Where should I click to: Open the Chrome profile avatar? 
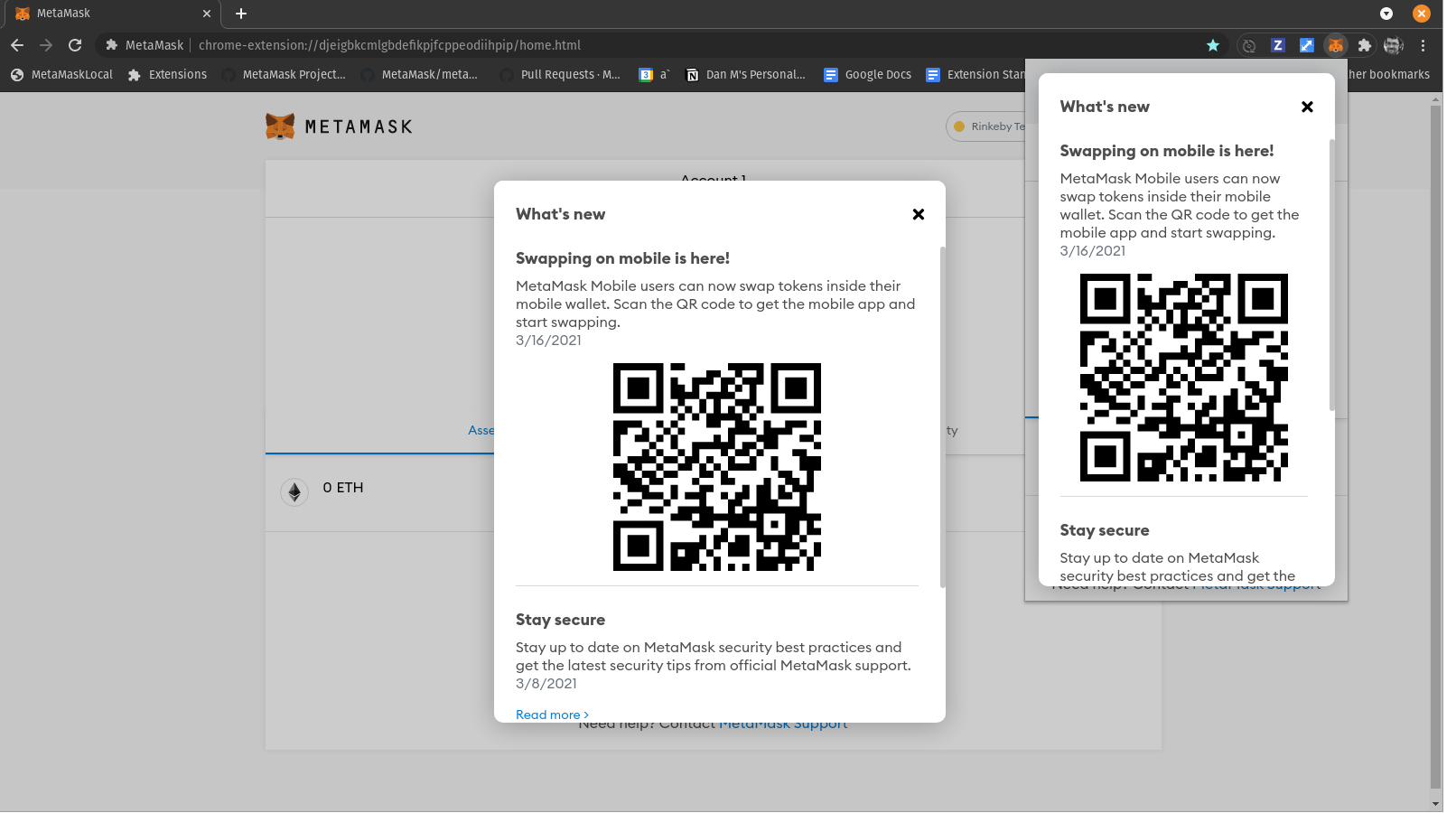click(1394, 45)
